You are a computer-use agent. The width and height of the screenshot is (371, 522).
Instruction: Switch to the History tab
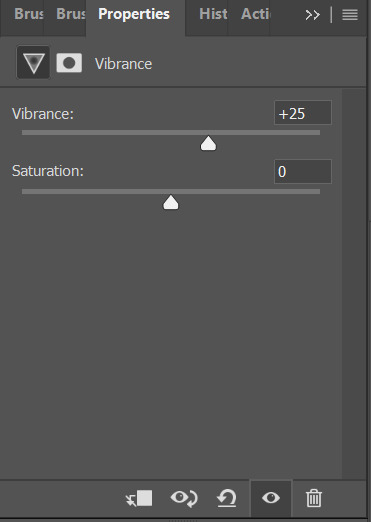213,14
